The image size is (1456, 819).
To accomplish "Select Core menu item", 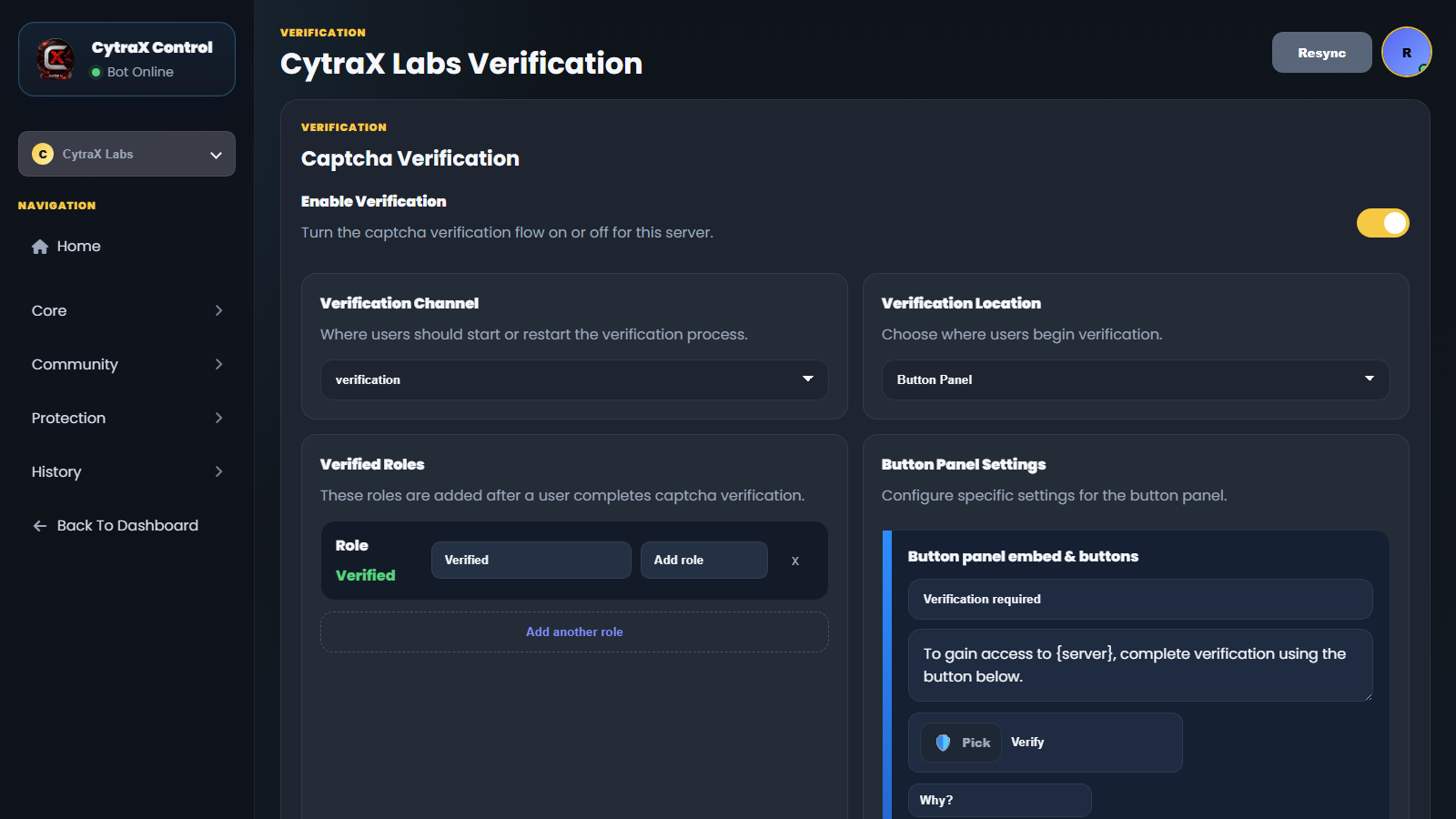I will point(126,311).
